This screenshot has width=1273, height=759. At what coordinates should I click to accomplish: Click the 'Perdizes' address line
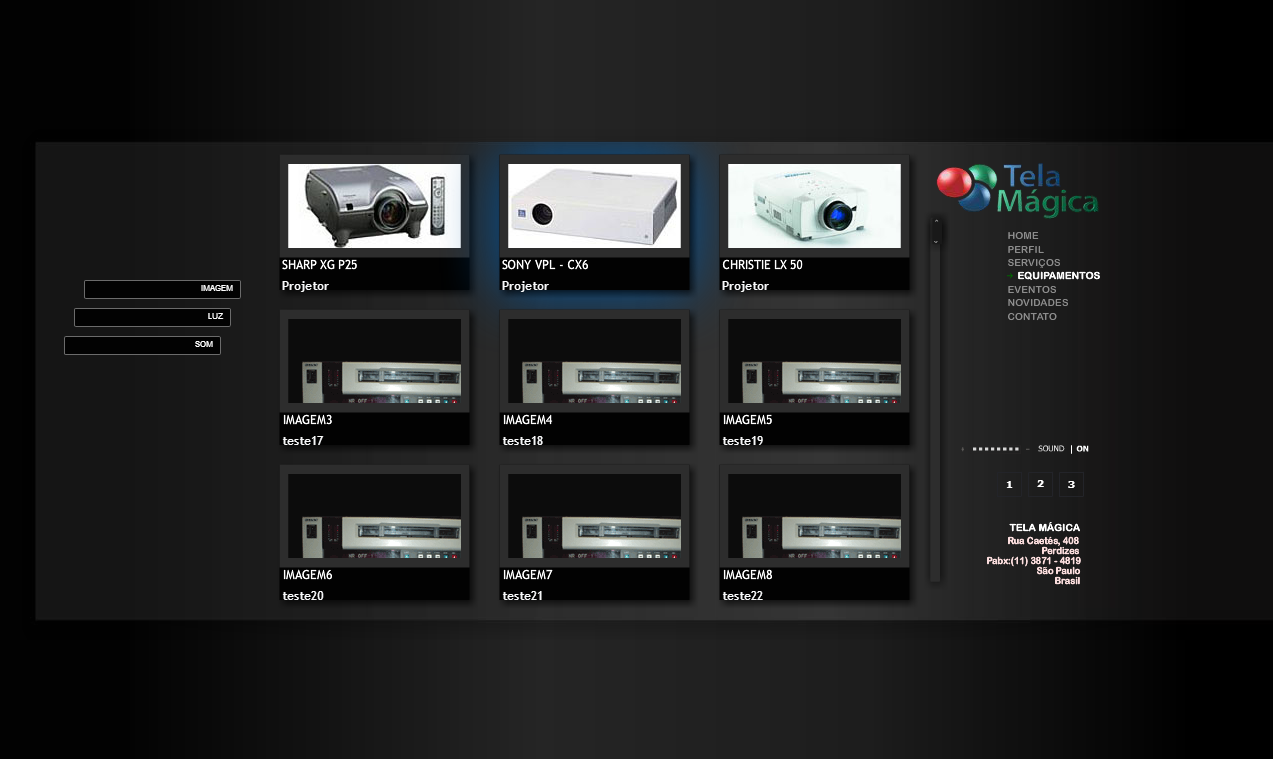[1060, 551]
